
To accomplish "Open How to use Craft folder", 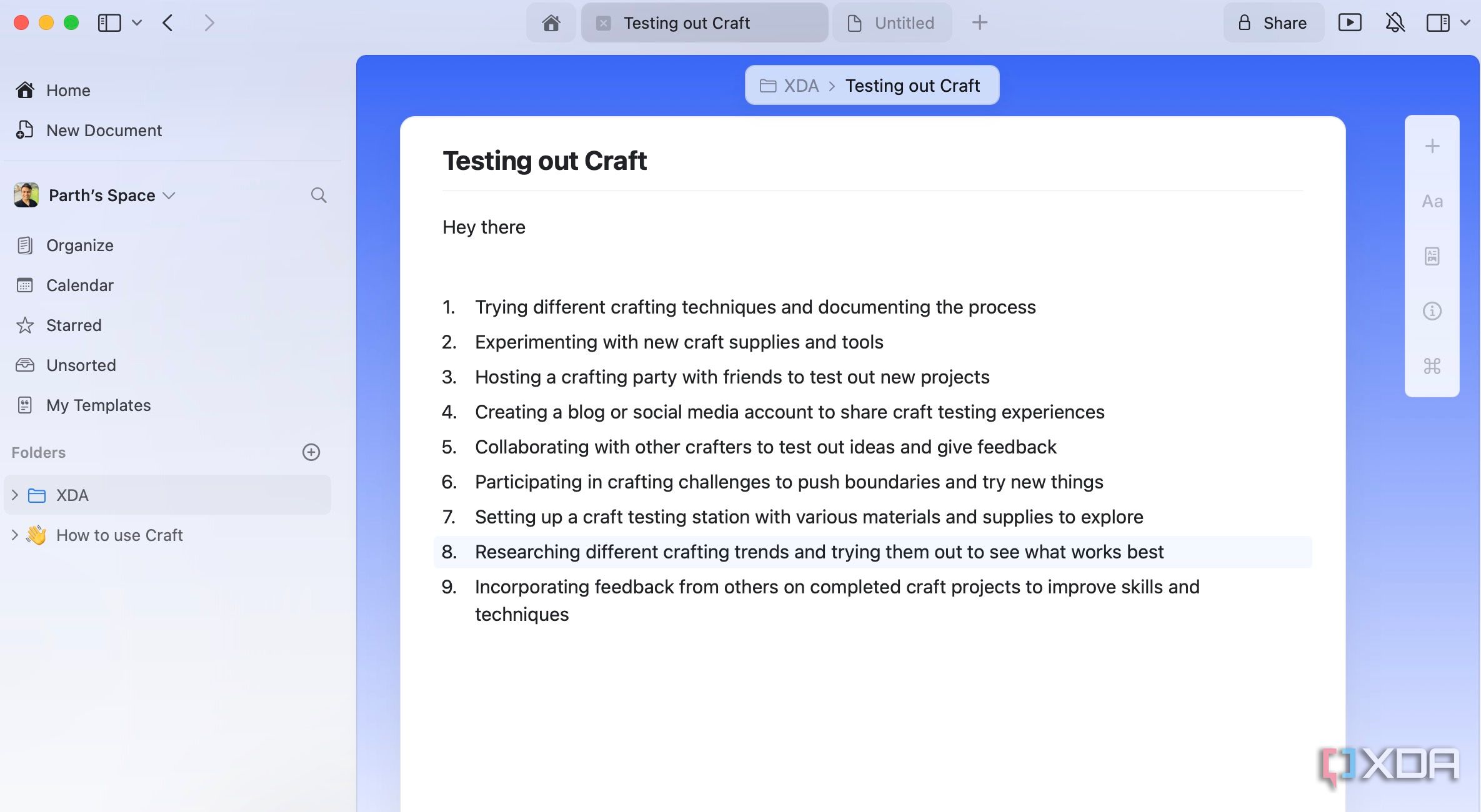I will (x=119, y=535).
